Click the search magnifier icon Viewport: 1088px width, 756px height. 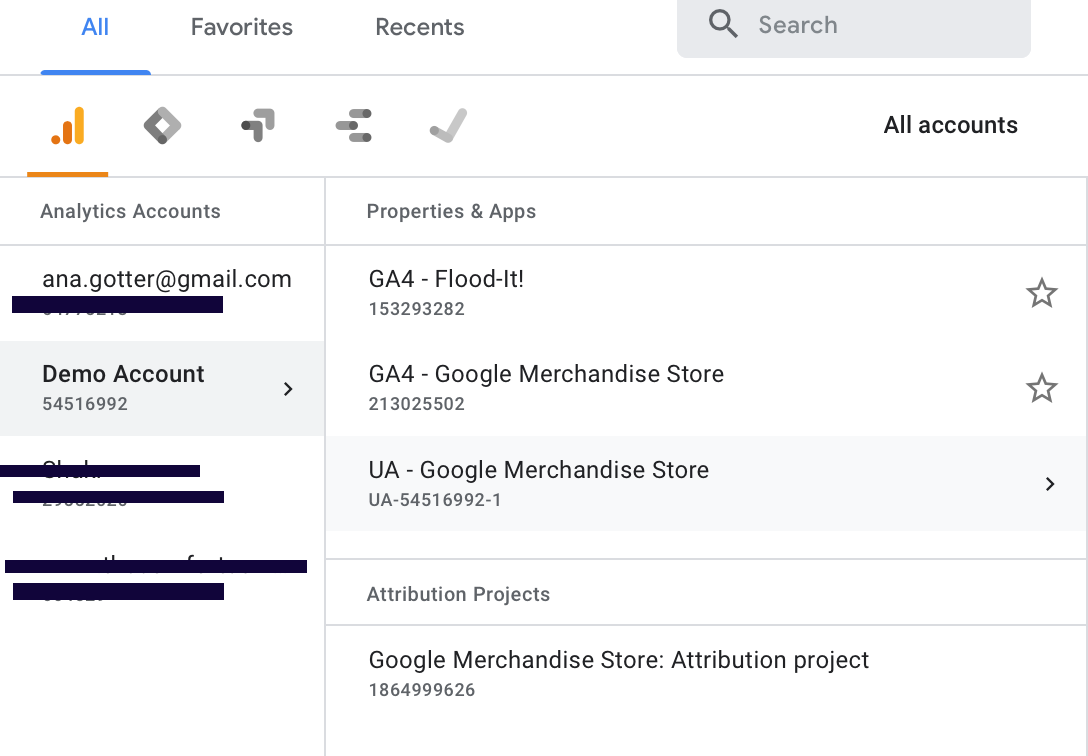[722, 24]
